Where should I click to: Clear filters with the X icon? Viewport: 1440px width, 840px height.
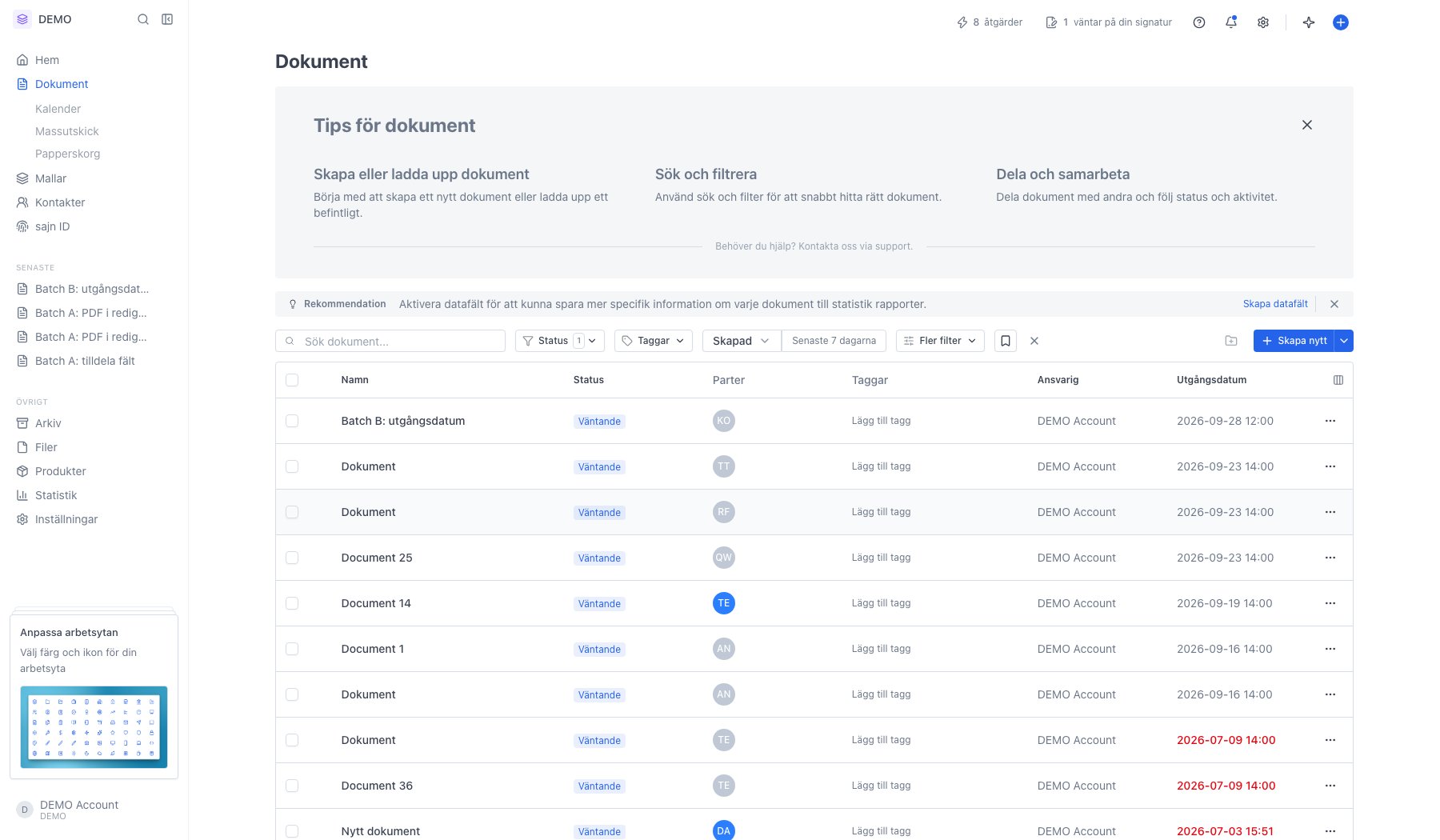click(x=1034, y=341)
